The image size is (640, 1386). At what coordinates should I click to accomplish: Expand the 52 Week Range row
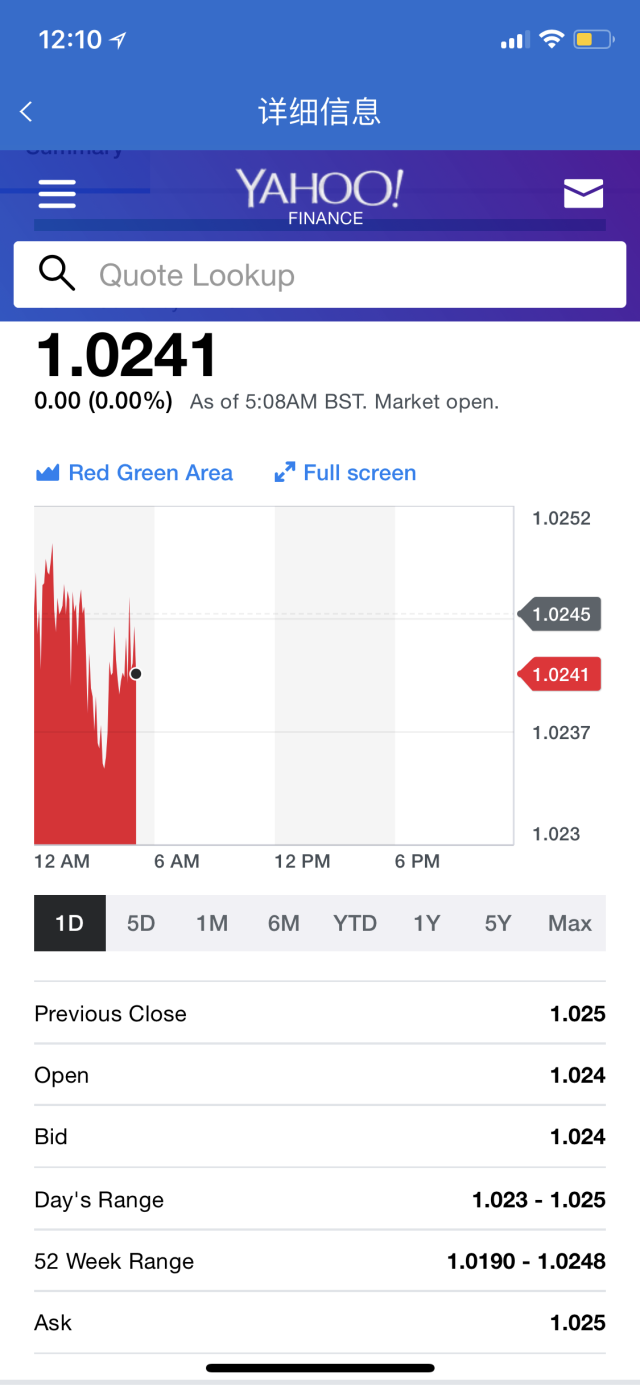pyautogui.click(x=320, y=1261)
